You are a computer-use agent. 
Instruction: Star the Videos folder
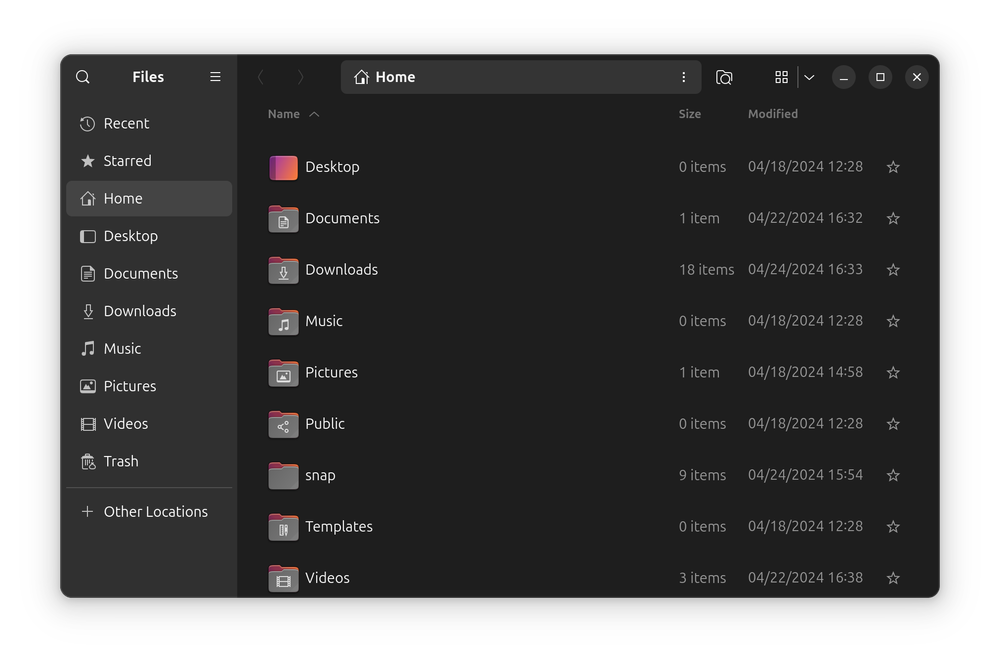pos(893,578)
